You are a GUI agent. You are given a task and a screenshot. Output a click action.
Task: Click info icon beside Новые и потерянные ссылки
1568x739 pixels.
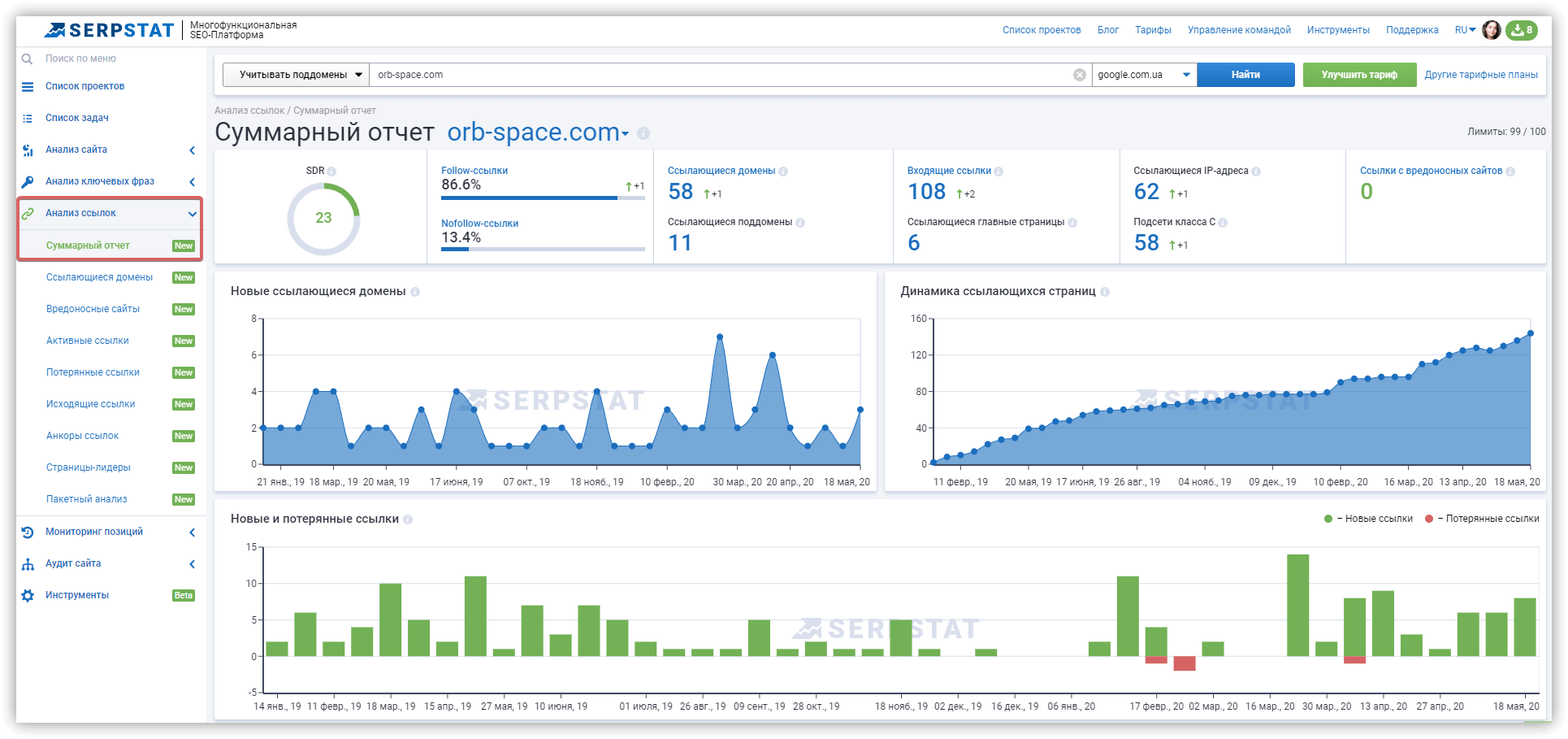click(408, 519)
